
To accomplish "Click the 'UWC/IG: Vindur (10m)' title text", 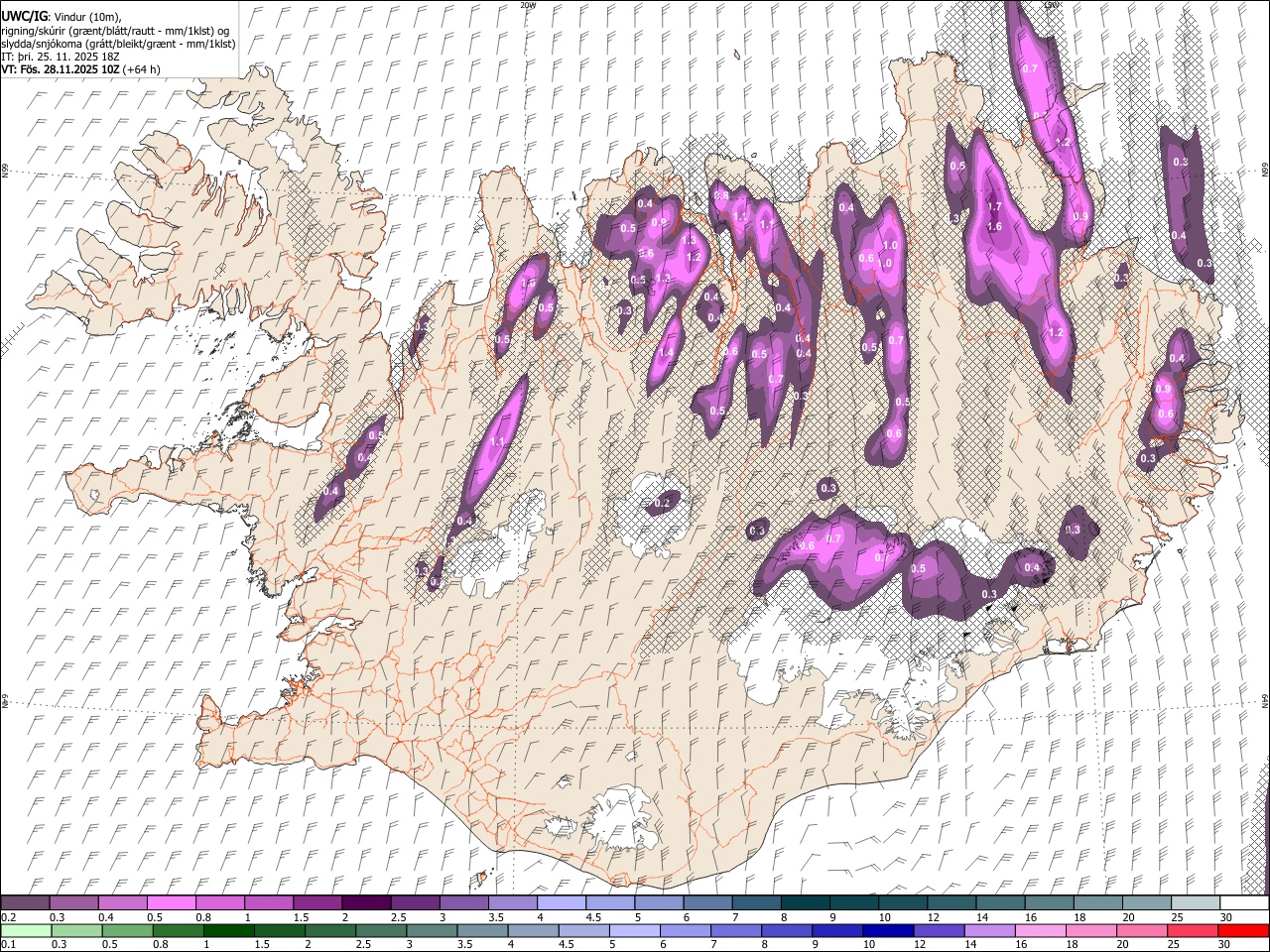I will point(62,17).
